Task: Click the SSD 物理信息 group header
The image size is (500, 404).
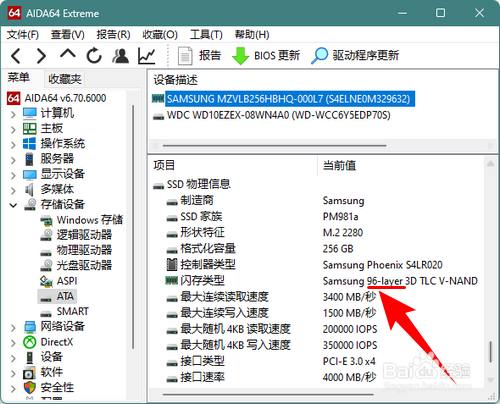Action: pos(192,184)
